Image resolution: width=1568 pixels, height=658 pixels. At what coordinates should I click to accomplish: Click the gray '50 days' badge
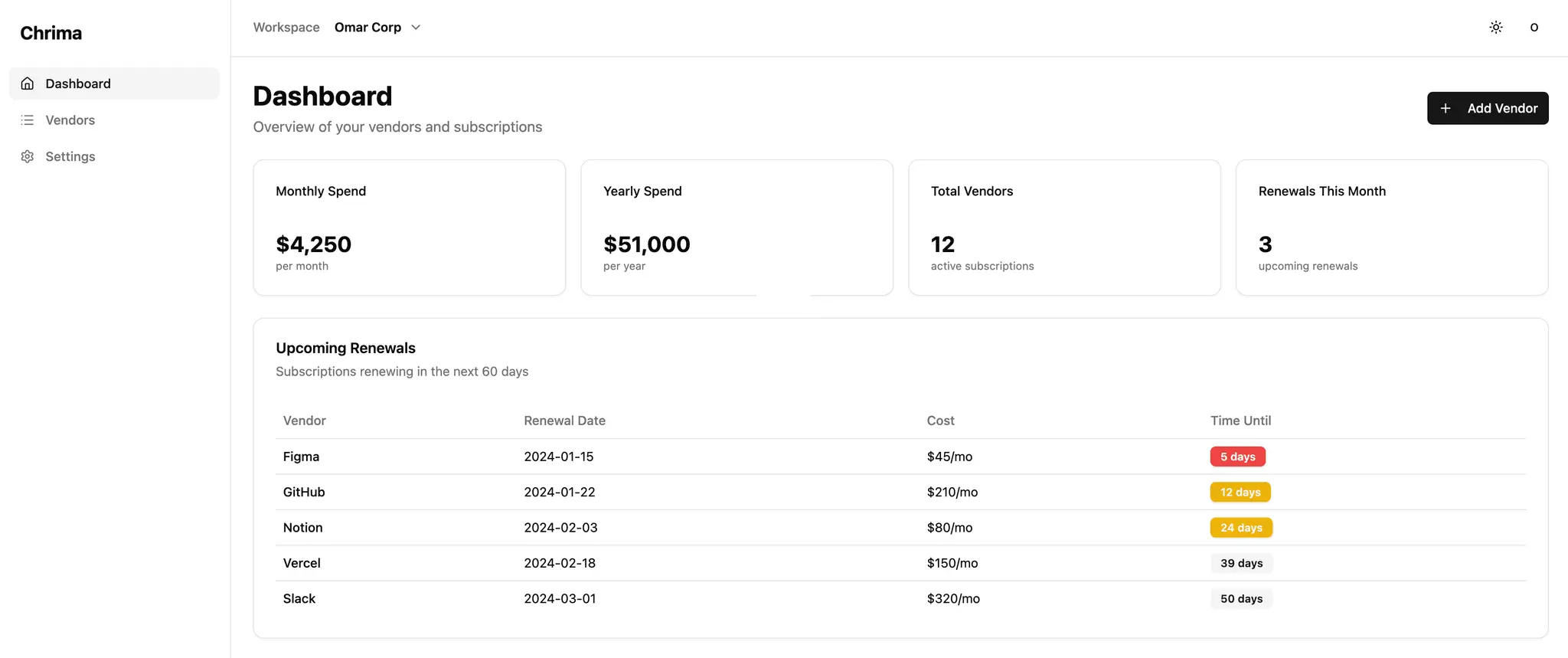pos(1241,598)
